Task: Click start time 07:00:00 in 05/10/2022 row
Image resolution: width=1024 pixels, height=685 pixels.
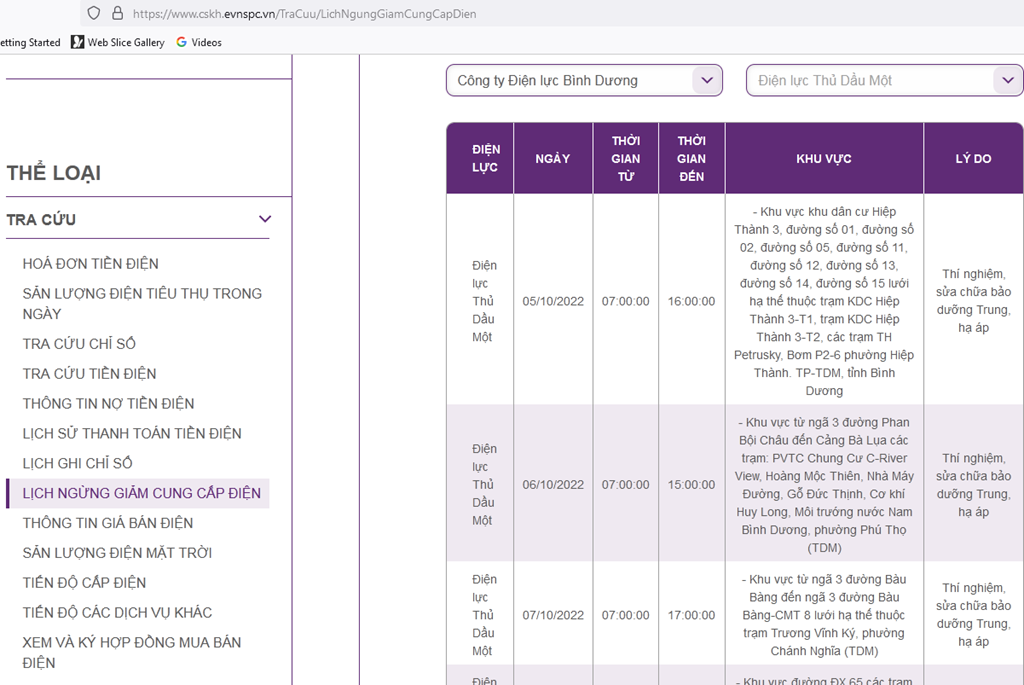Action: (x=626, y=301)
